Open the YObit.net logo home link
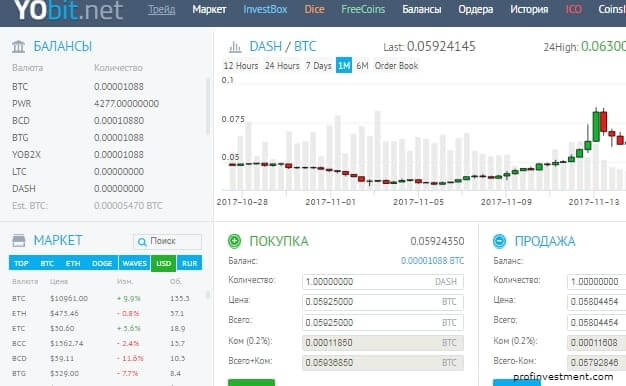The width and height of the screenshot is (626, 386). click(x=68, y=10)
